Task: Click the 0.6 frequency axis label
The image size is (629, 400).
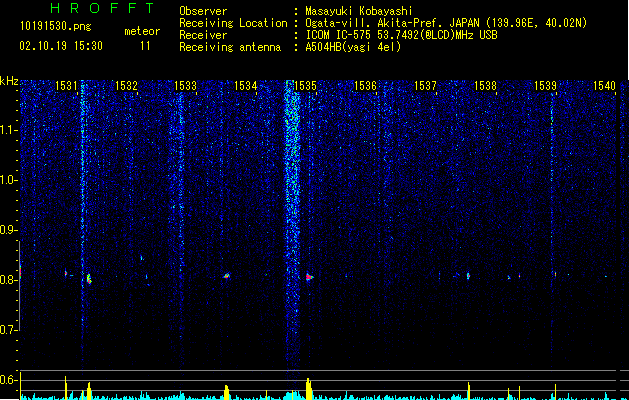Action: 9,380
